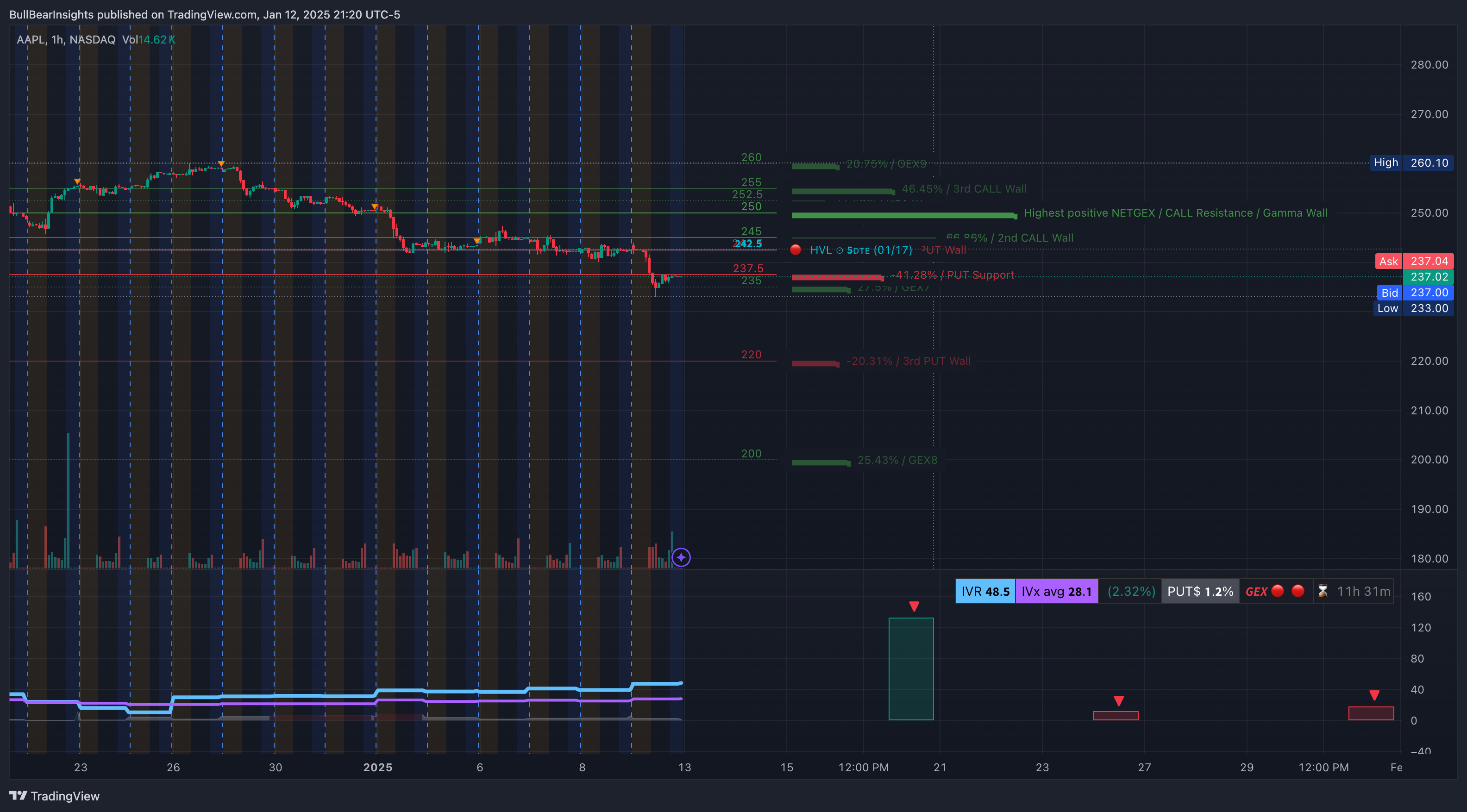Click the Vol 14.62K indicator label
This screenshot has width=1467, height=812.
pyautogui.click(x=149, y=39)
